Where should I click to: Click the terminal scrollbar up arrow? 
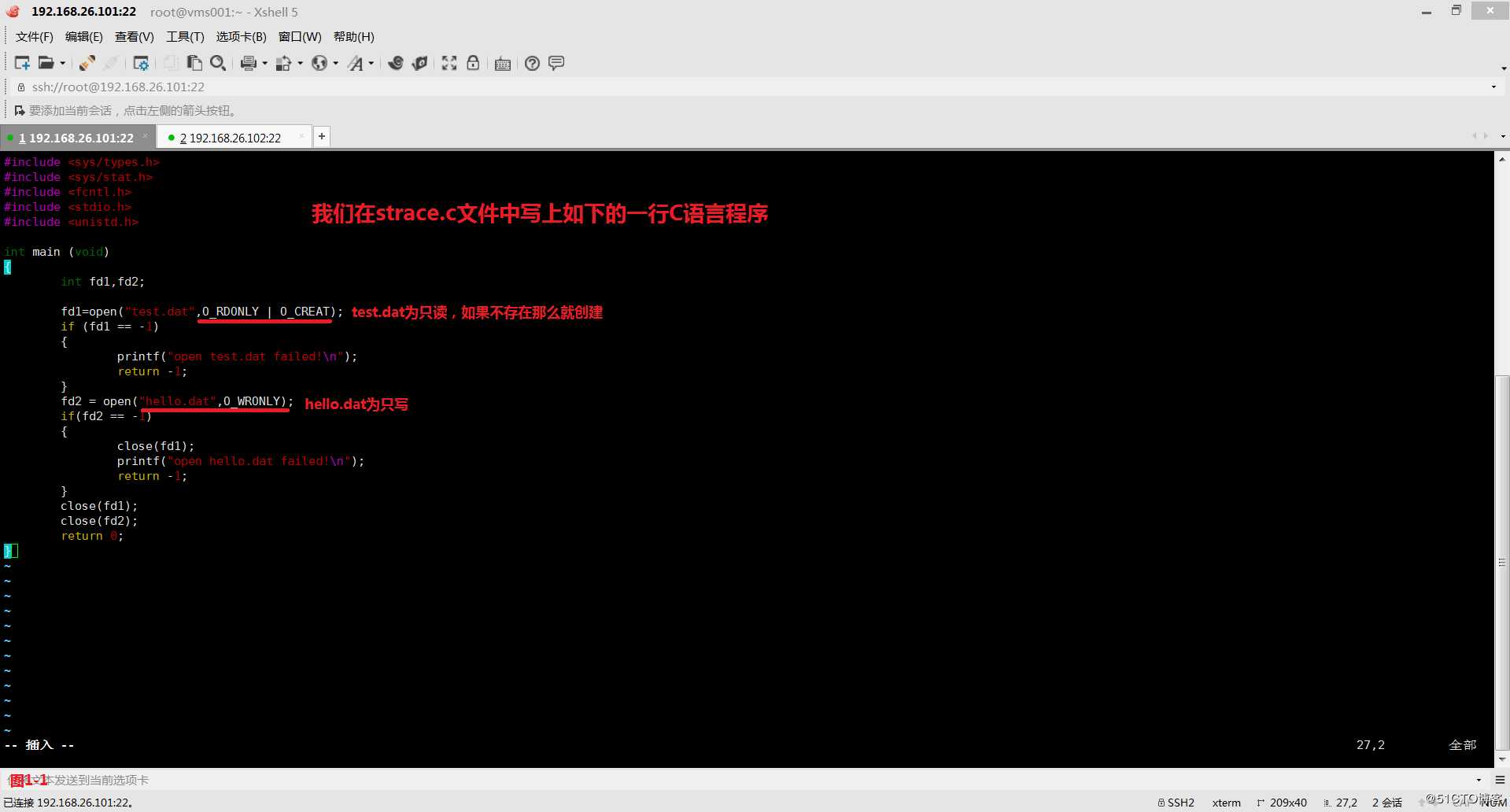tap(1502, 159)
